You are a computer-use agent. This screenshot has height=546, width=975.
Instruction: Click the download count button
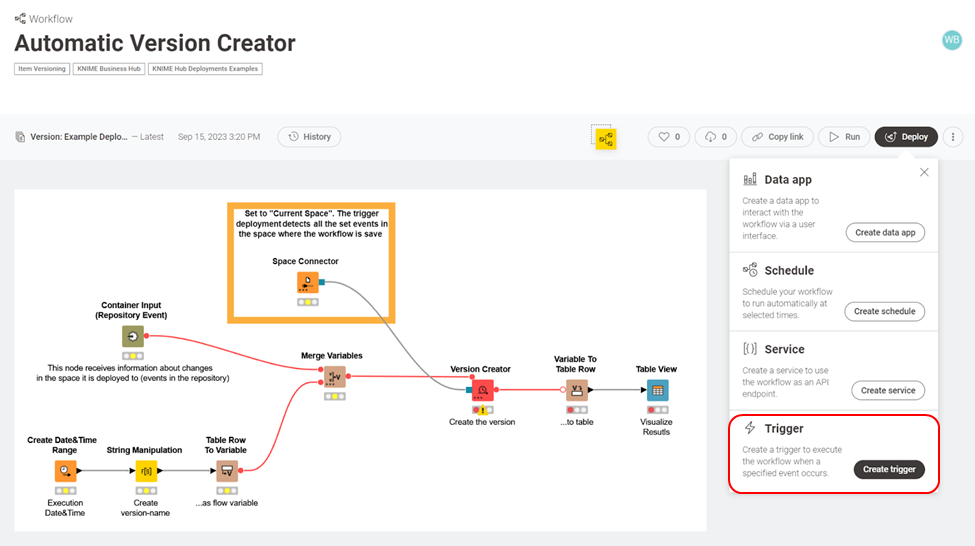(715, 137)
